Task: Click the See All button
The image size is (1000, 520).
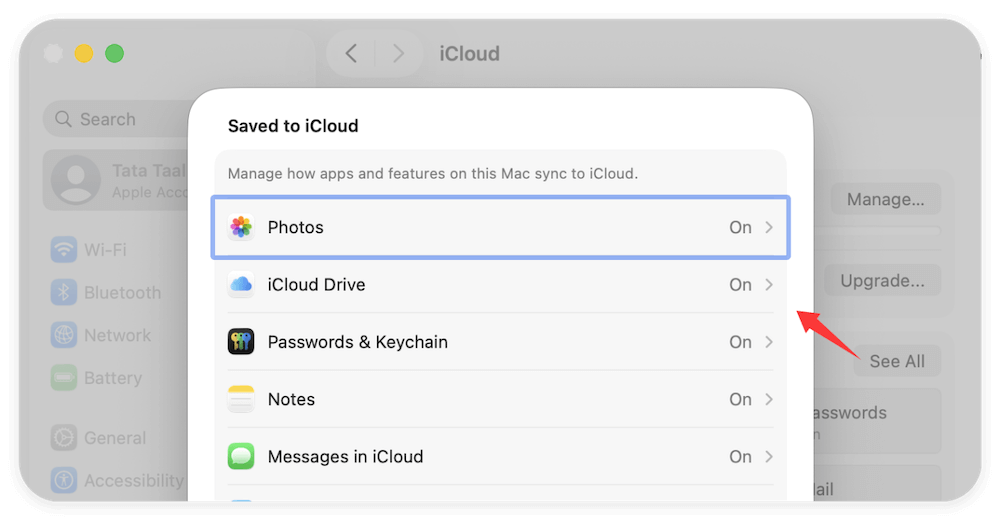Action: coord(896,361)
